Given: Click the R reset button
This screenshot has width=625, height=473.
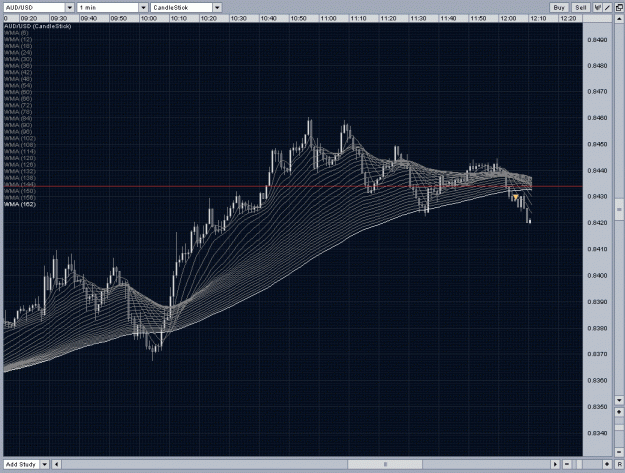Looking at the screenshot, I should point(619,464).
